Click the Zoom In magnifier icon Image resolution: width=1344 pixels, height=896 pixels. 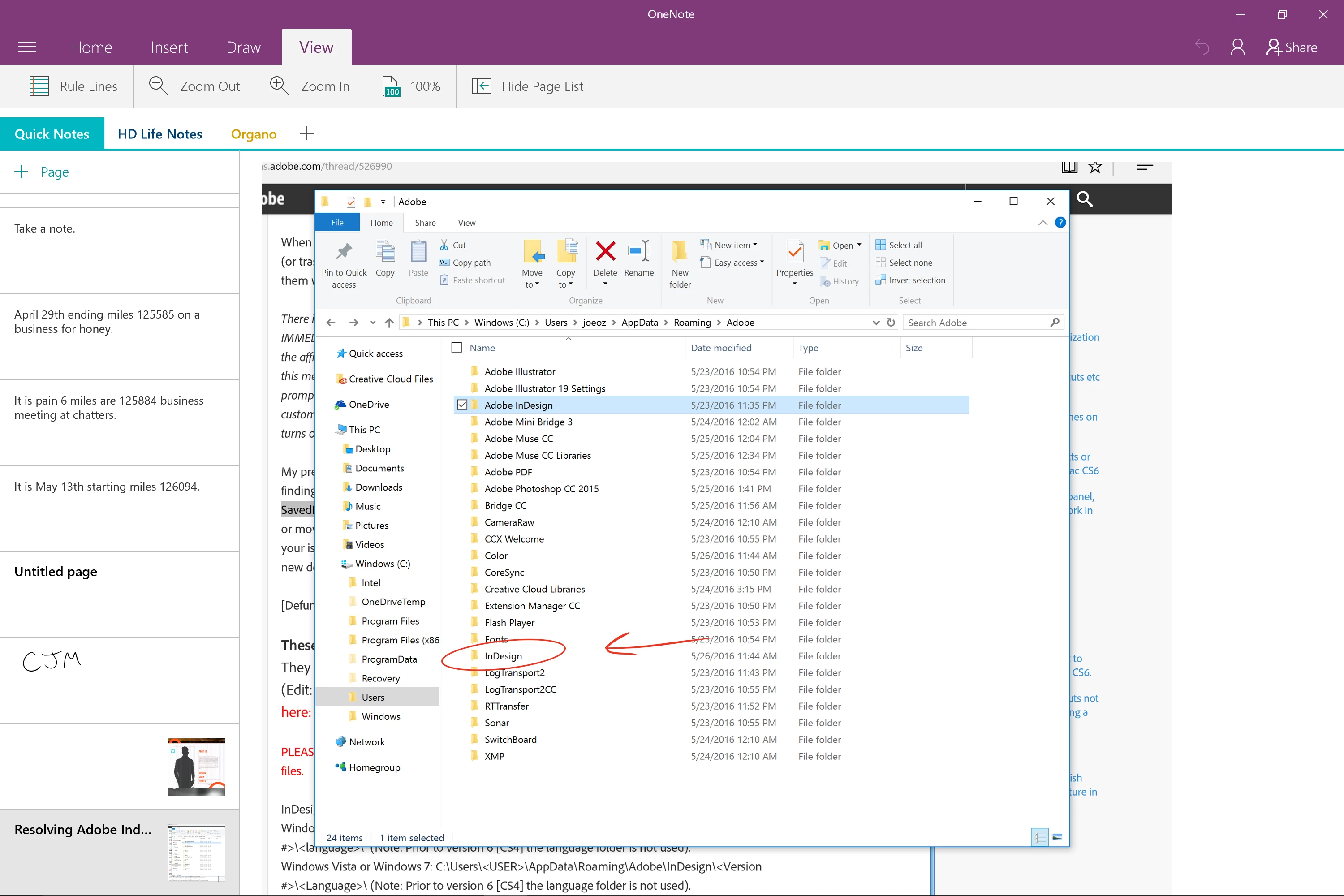pos(279,86)
